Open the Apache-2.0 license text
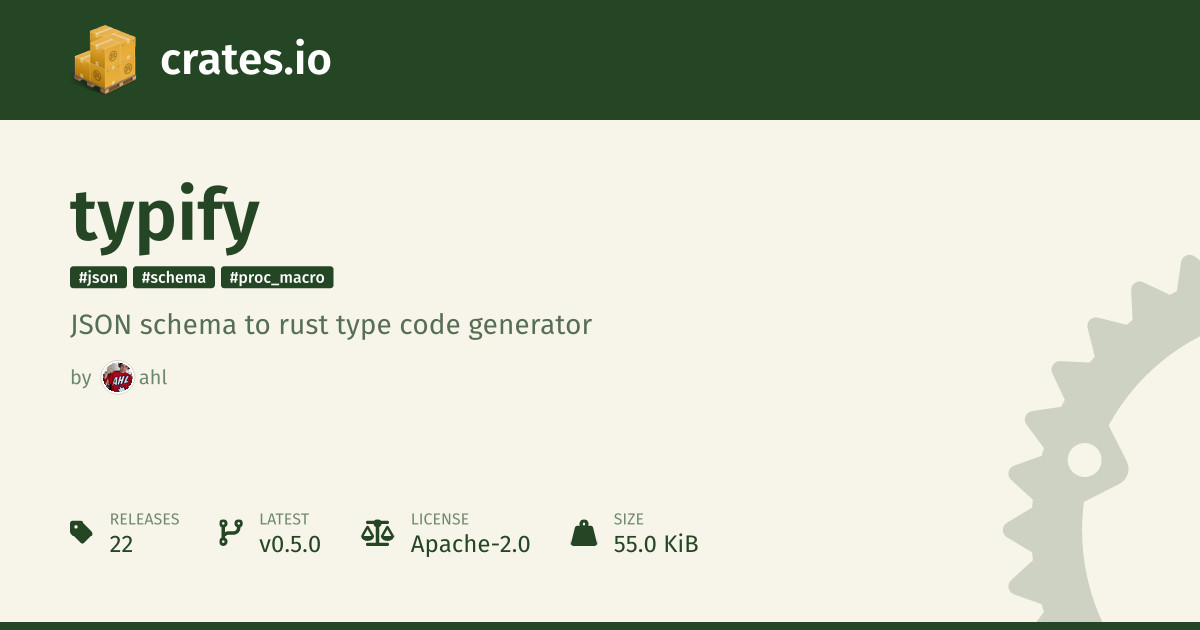 click(x=470, y=544)
